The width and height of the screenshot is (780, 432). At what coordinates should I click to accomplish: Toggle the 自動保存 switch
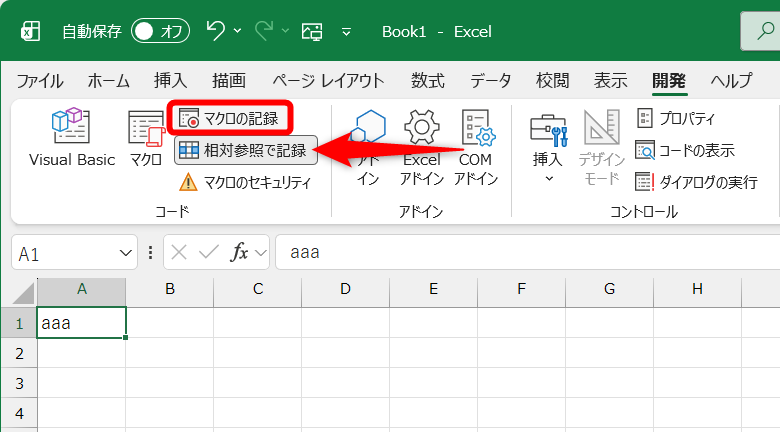coord(160,31)
